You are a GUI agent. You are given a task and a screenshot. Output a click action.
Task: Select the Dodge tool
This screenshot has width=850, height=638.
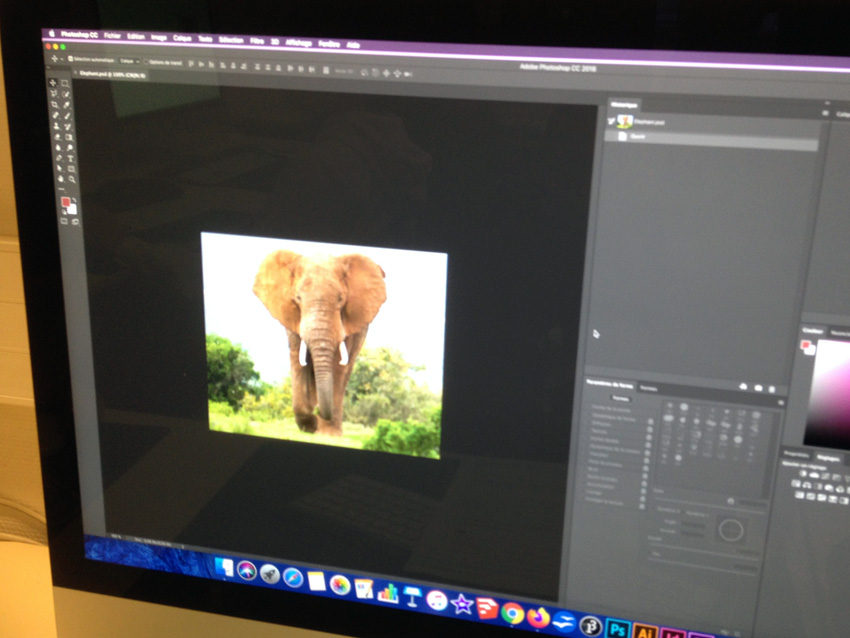pos(70,147)
